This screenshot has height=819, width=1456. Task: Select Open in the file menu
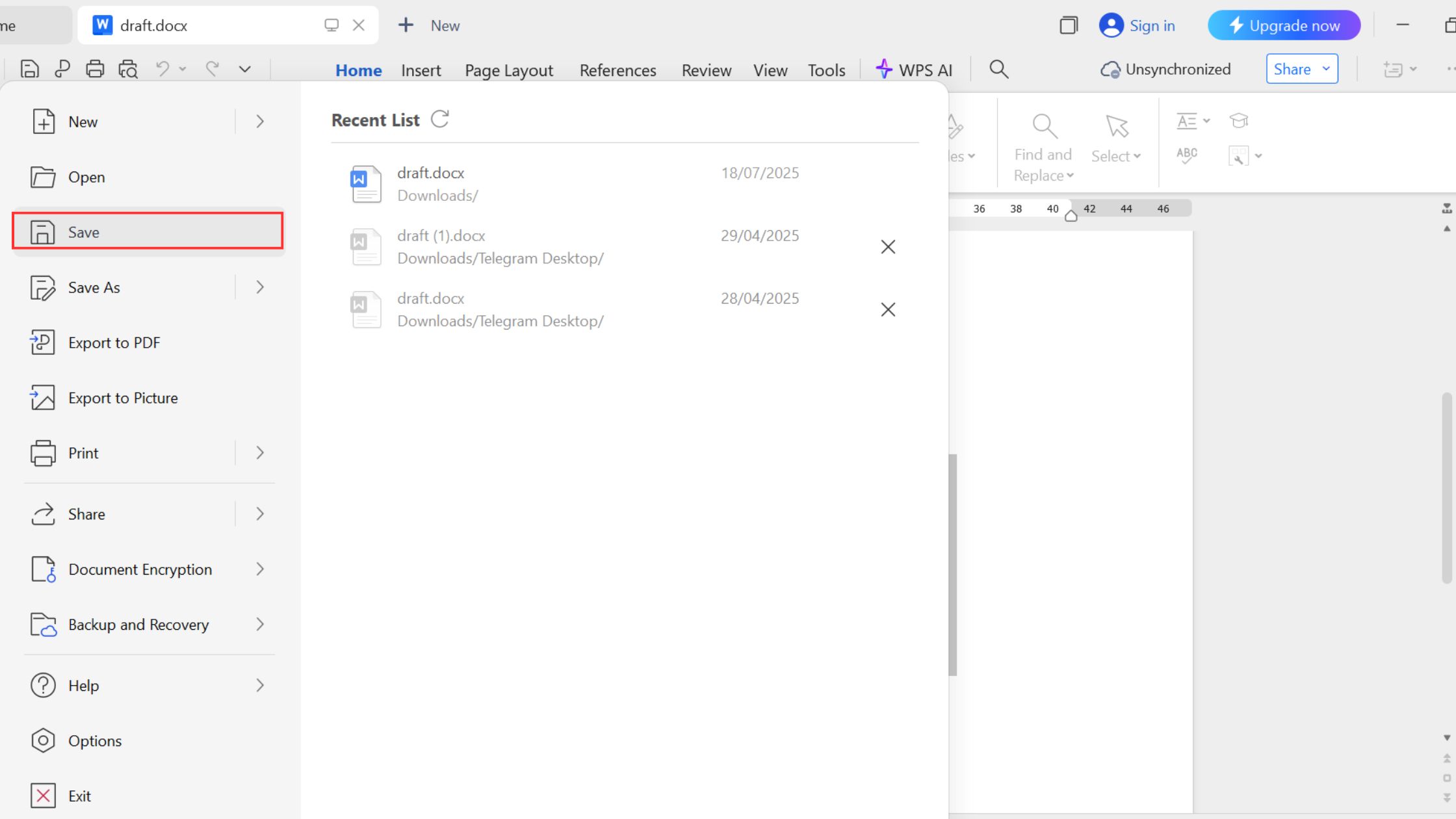point(148,177)
